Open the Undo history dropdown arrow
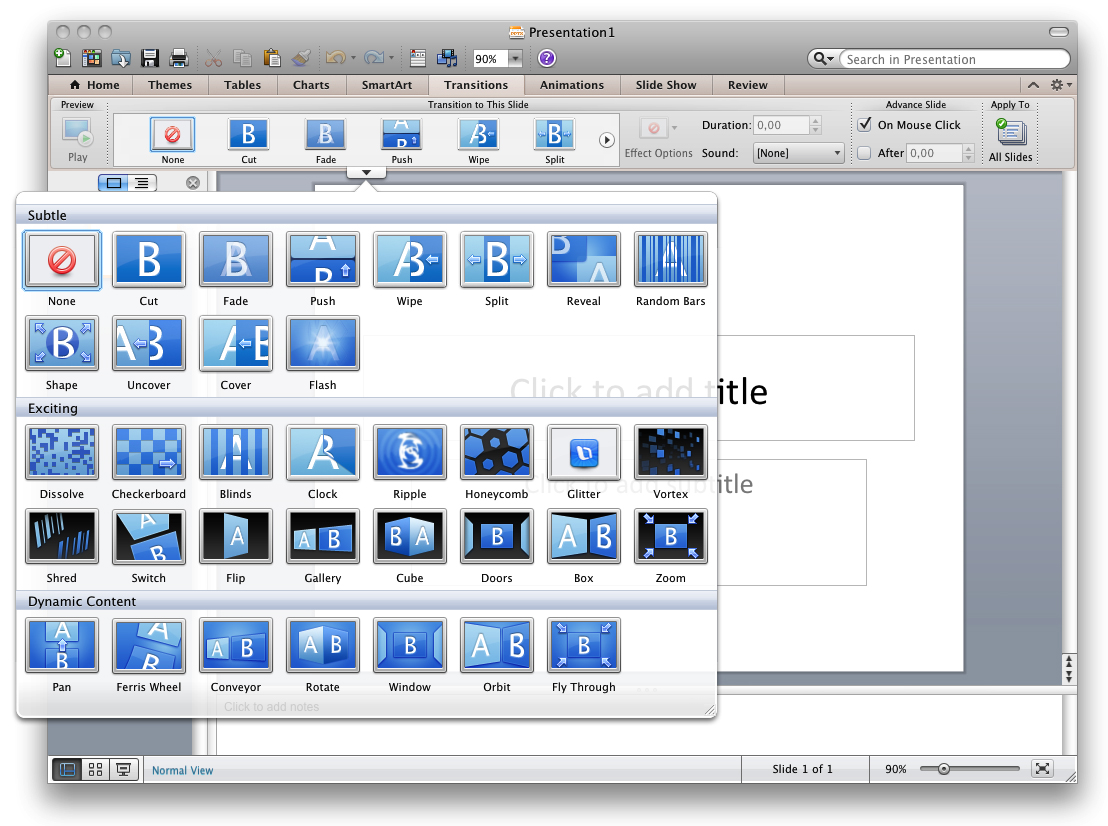 pyautogui.click(x=353, y=58)
